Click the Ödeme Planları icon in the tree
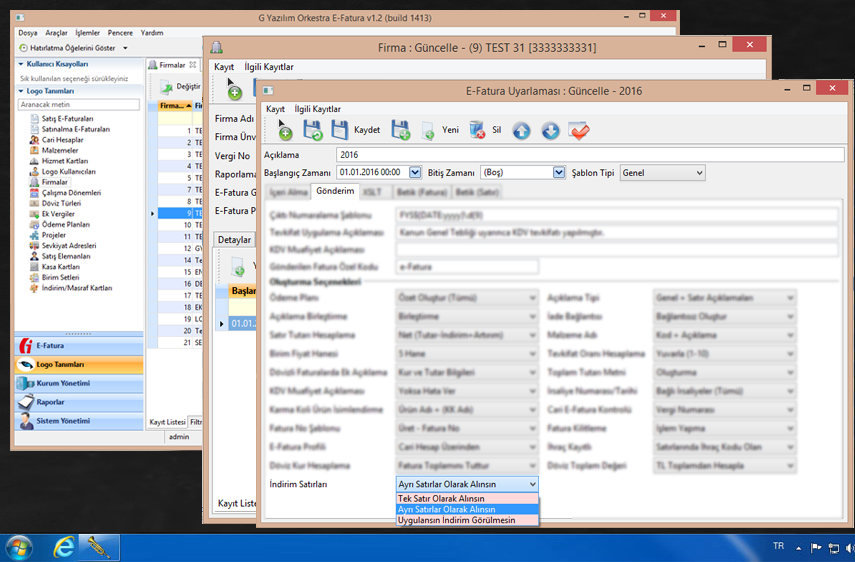Image resolution: width=855 pixels, height=562 pixels. point(34,224)
